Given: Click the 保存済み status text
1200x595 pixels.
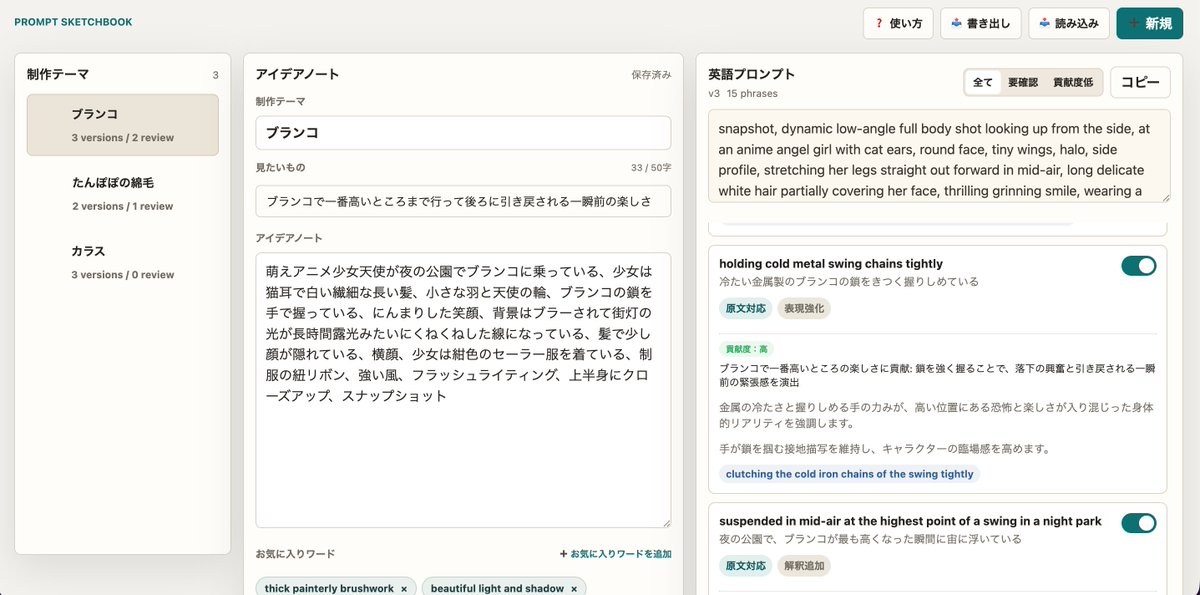Looking at the screenshot, I should click(x=651, y=75).
